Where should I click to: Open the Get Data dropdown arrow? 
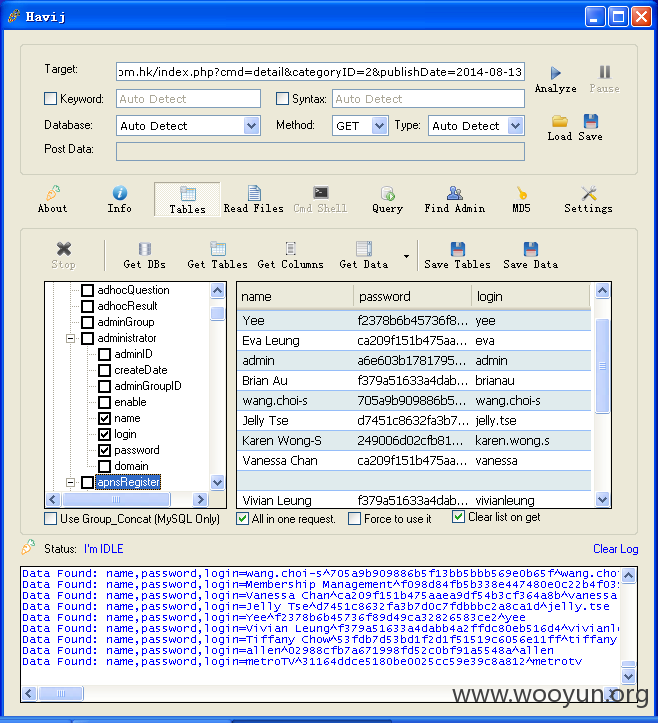(x=406, y=256)
